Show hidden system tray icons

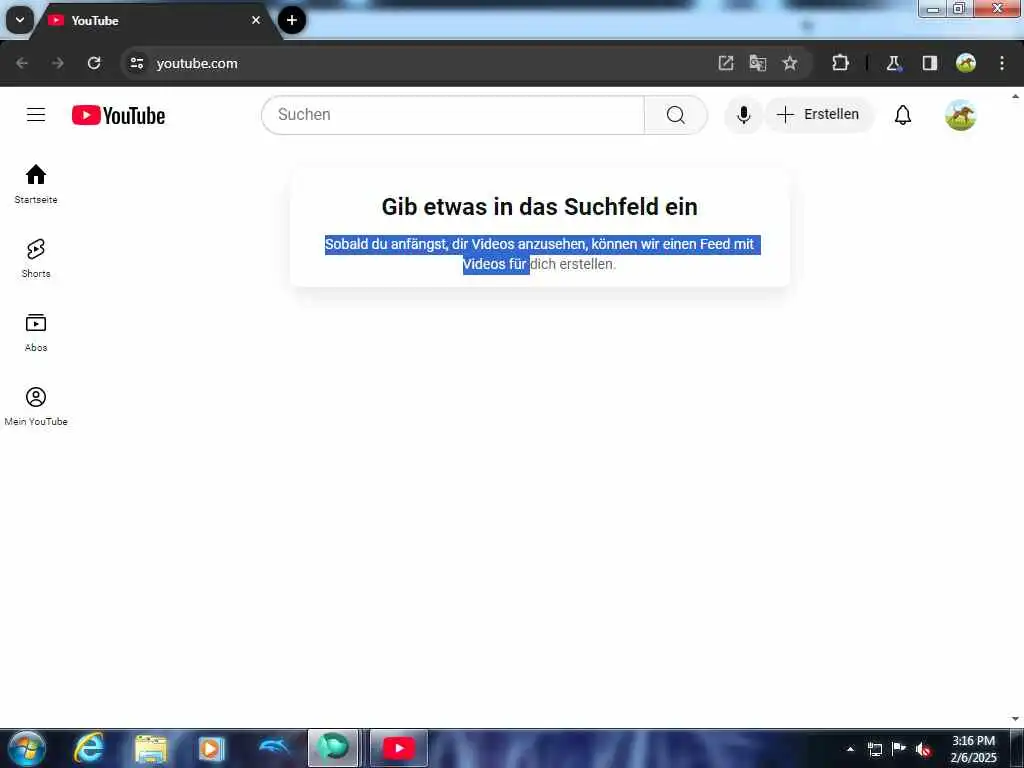(x=850, y=749)
